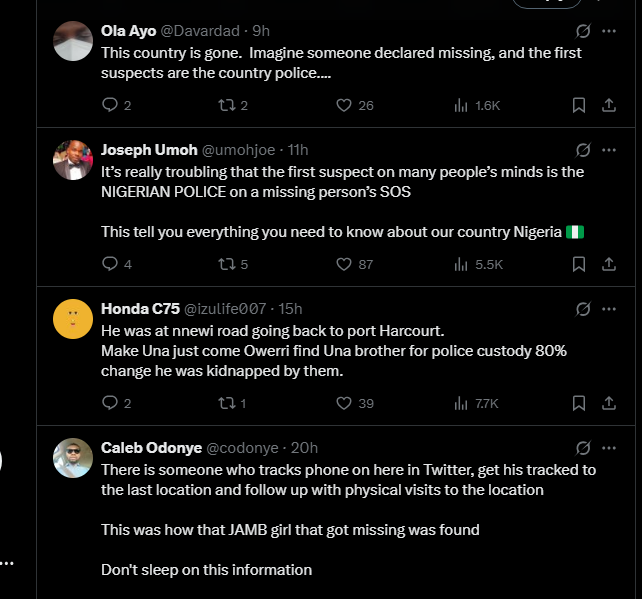Retweet Joseph Umoh's tweet
This screenshot has height=599, width=642.
click(x=228, y=265)
